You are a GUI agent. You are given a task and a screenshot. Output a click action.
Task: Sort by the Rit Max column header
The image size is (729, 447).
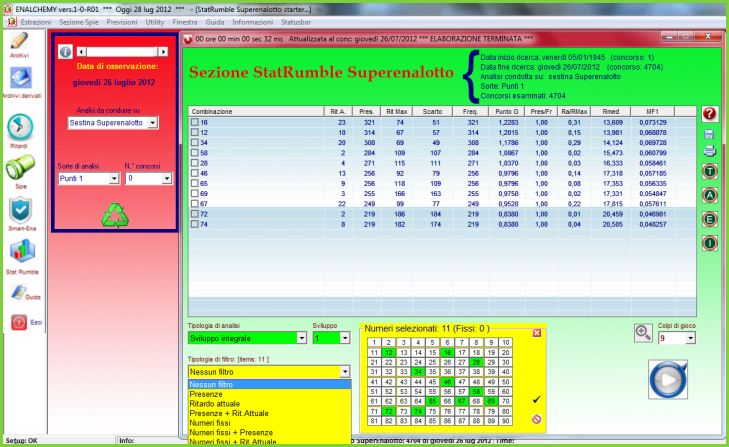click(397, 112)
